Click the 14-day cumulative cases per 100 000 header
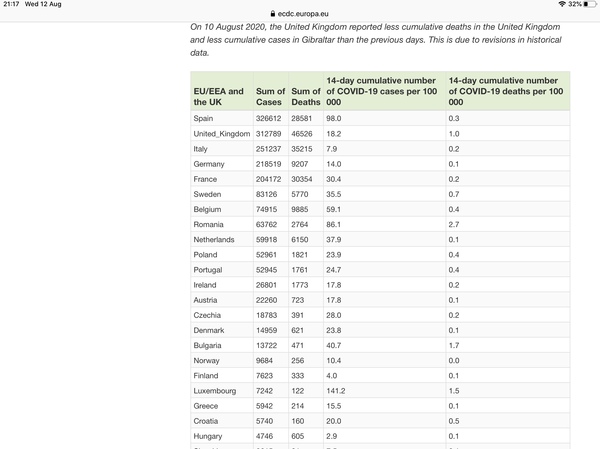 (x=385, y=91)
